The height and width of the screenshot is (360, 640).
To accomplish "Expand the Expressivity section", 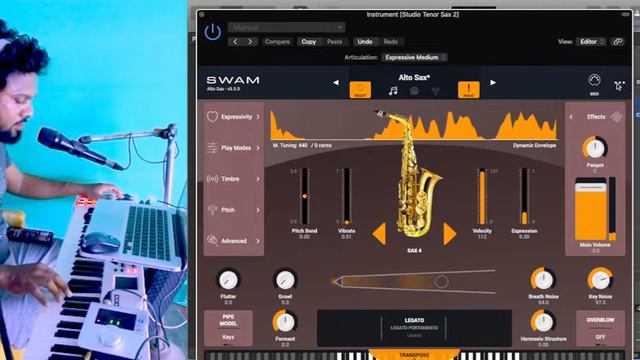I will click(233, 117).
